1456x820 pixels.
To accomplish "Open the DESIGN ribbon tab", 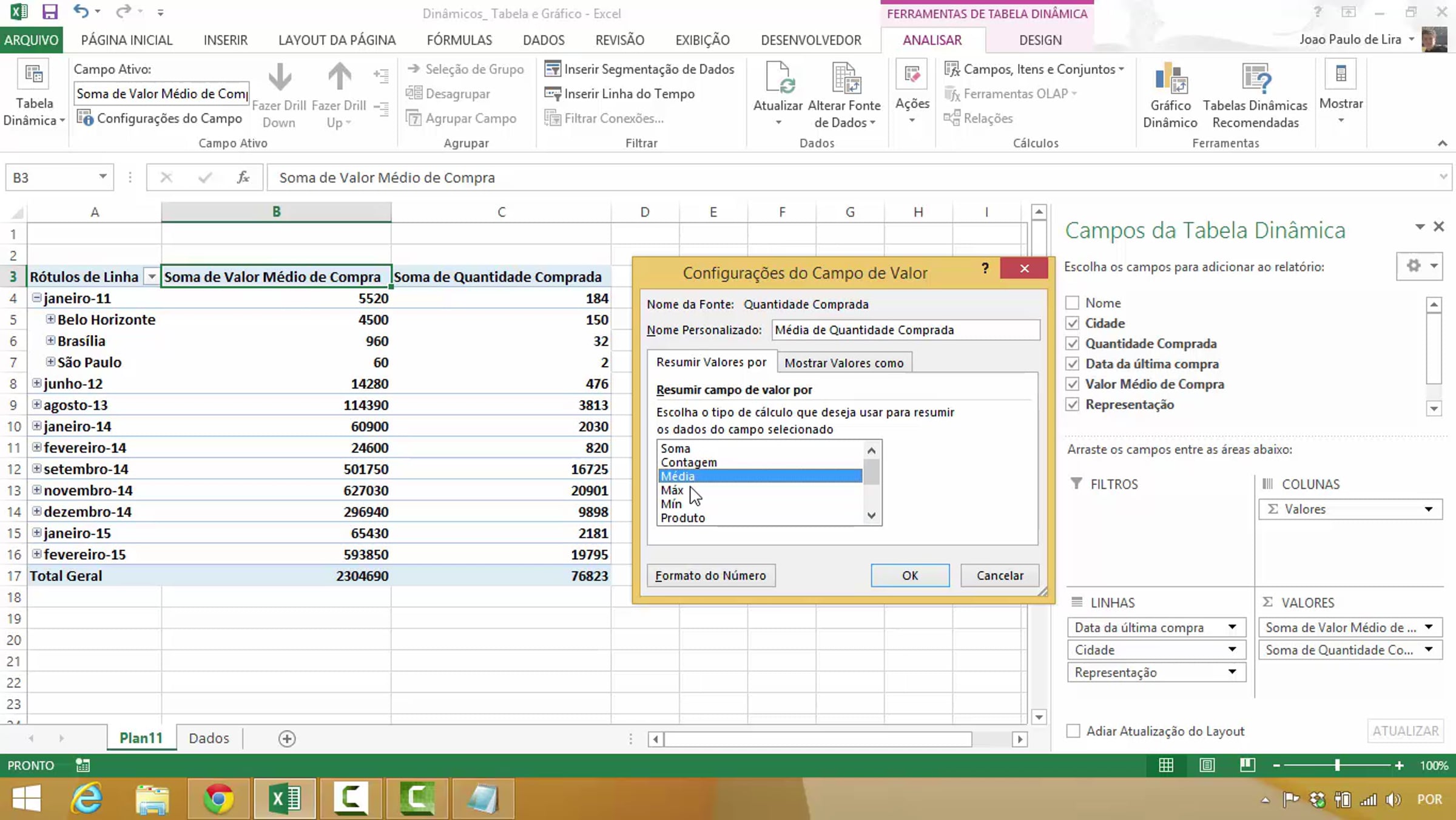I will tap(1040, 40).
